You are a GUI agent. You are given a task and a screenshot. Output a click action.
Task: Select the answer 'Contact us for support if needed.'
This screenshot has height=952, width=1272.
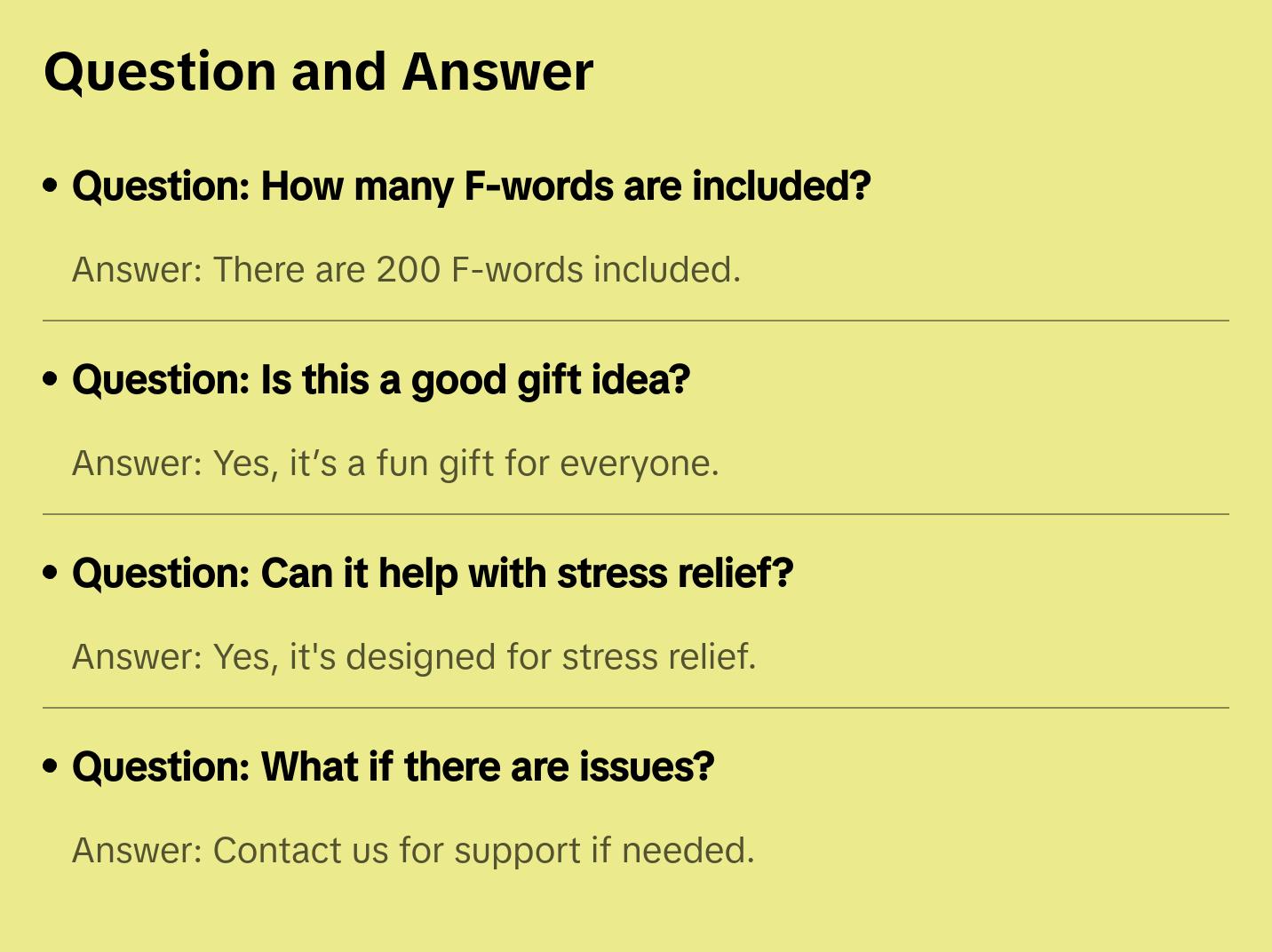coord(413,851)
